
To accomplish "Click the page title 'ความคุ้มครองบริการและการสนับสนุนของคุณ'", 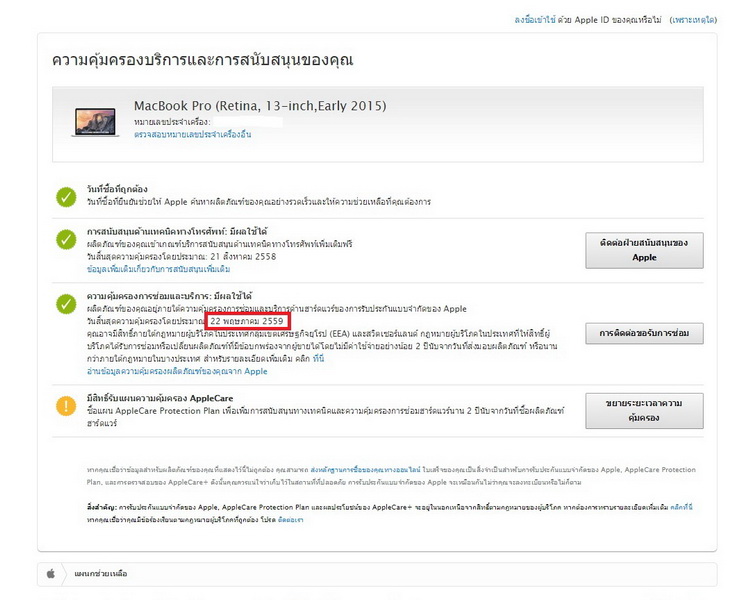I will click(202, 60).
